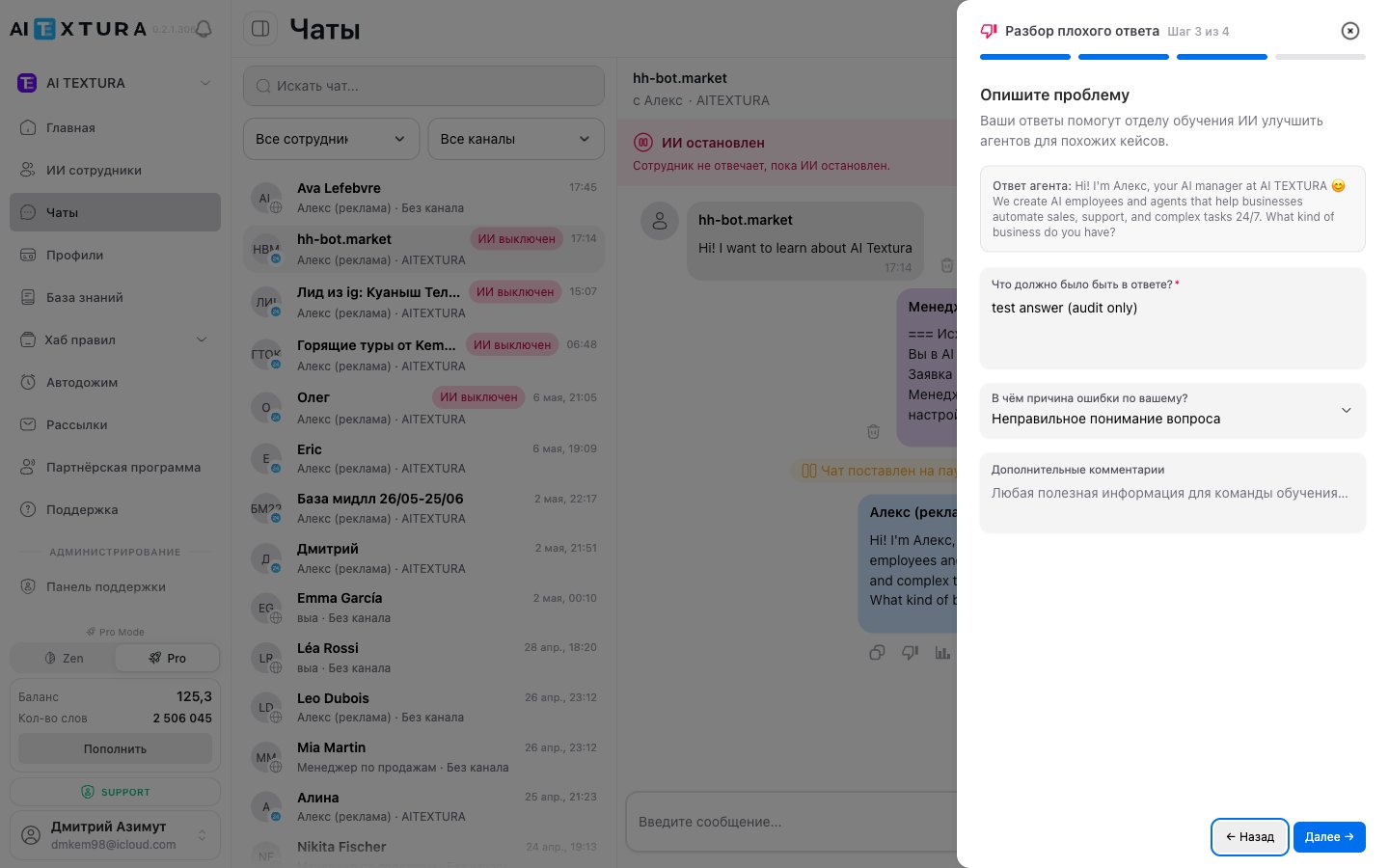The height and width of the screenshot is (868, 1389).
Task: Click the AI TEXTURA logo at top left
Action: click(78, 29)
